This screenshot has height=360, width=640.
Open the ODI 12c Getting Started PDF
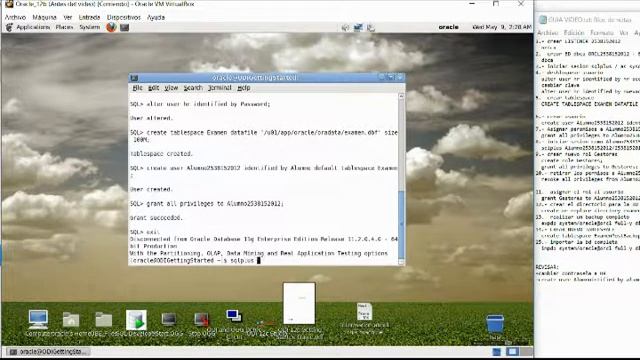(x=299, y=303)
